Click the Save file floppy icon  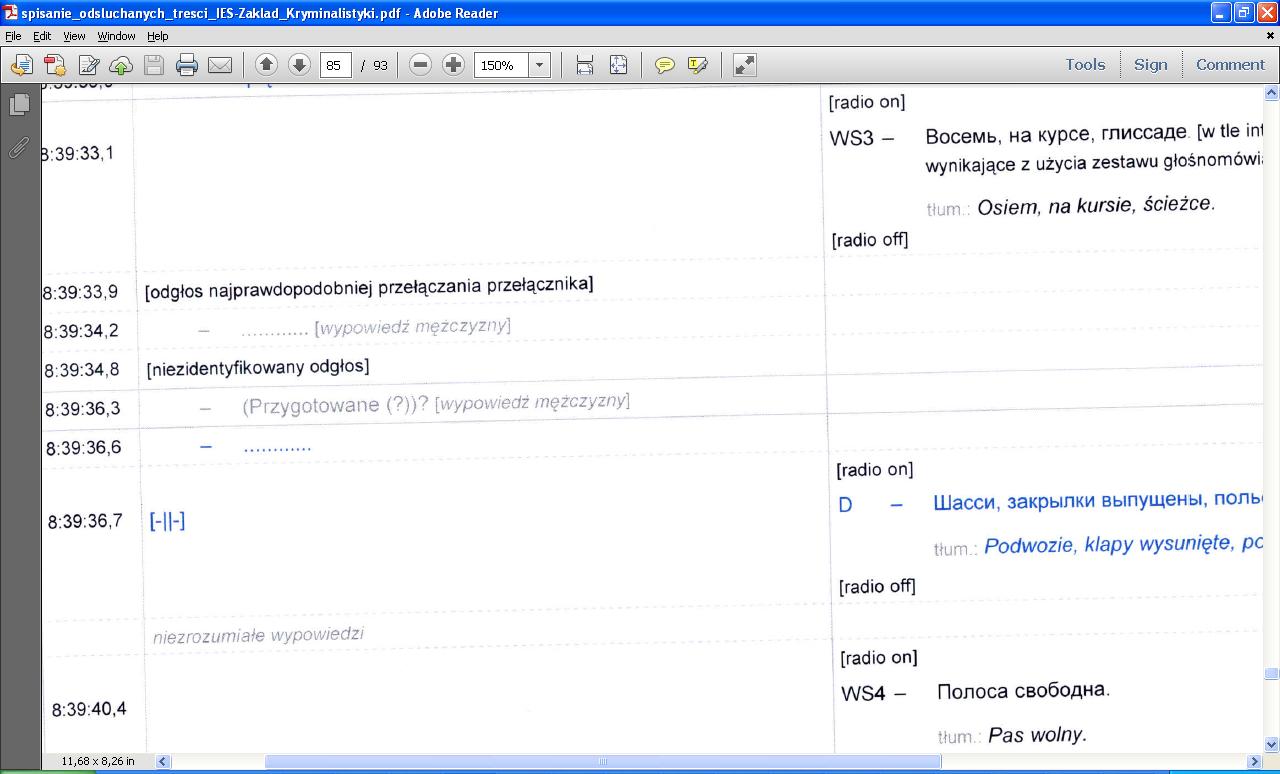(x=154, y=65)
